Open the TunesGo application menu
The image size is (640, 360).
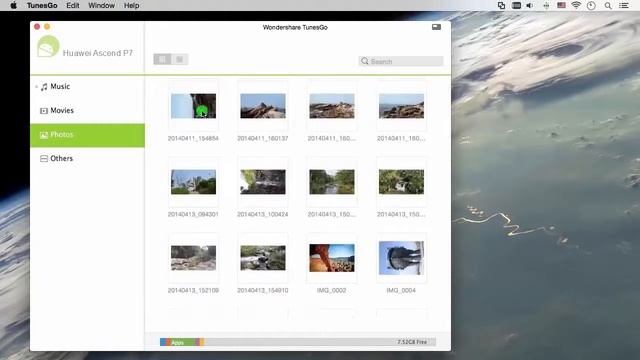pos(42,5)
